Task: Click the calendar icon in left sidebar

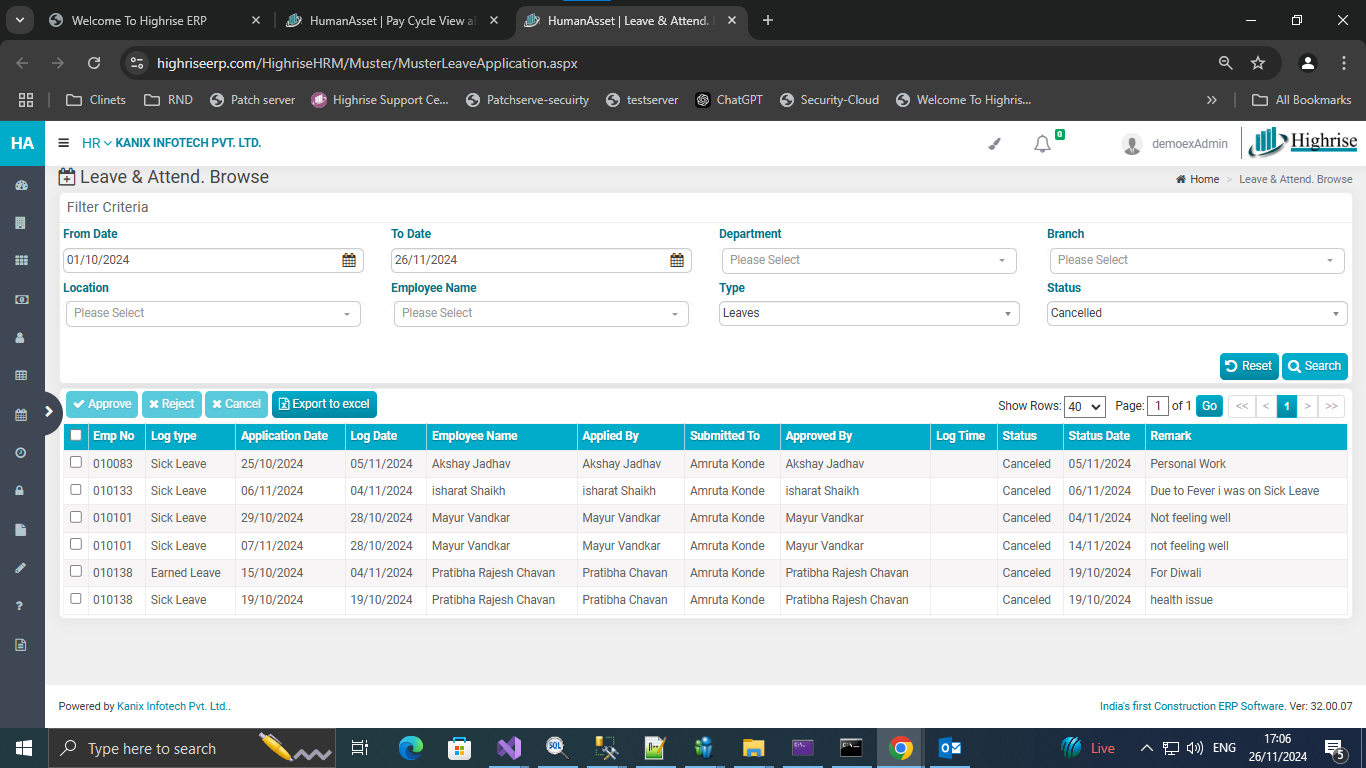Action: pyautogui.click(x=21, y=414)
